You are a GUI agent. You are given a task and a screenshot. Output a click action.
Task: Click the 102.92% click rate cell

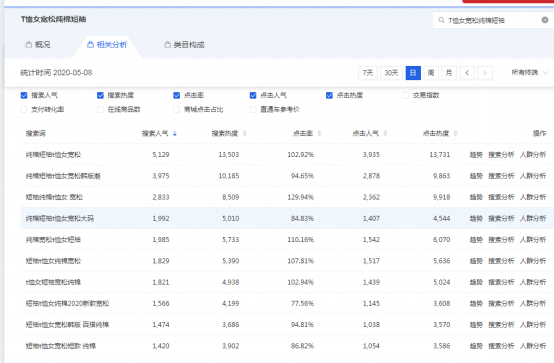coord(300,154)
